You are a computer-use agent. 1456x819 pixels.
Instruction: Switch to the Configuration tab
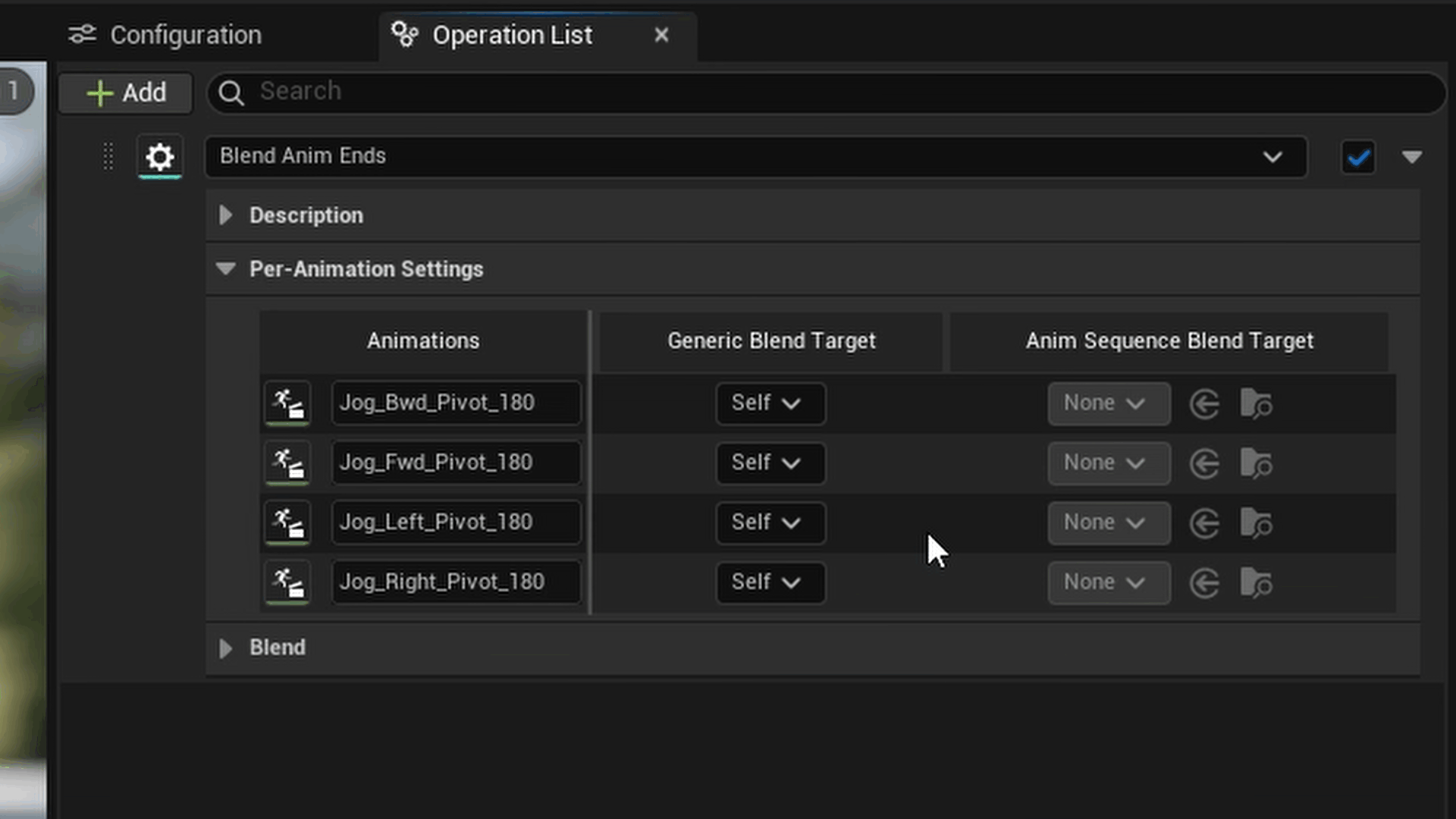pos(165,35)
